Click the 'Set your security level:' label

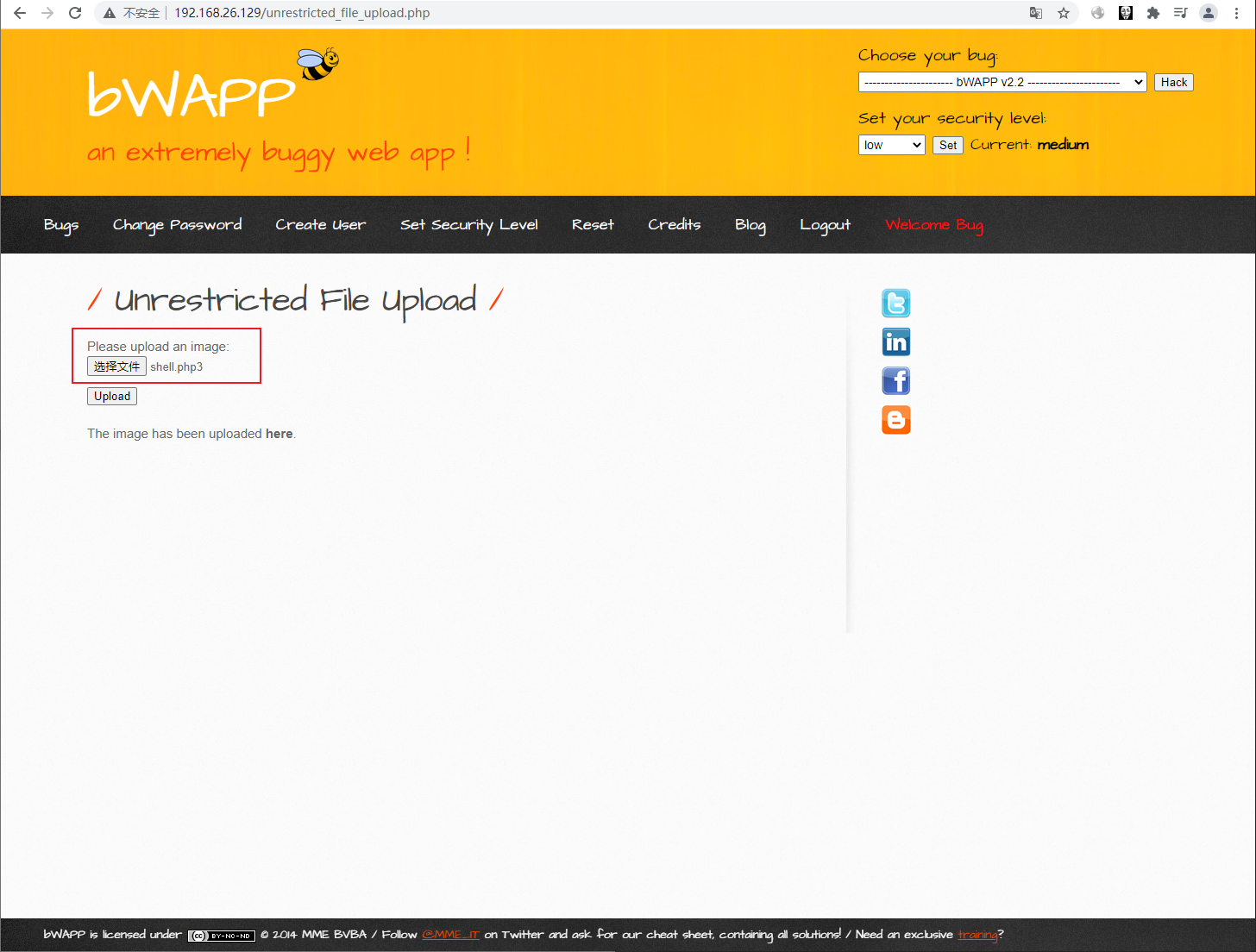952,118
